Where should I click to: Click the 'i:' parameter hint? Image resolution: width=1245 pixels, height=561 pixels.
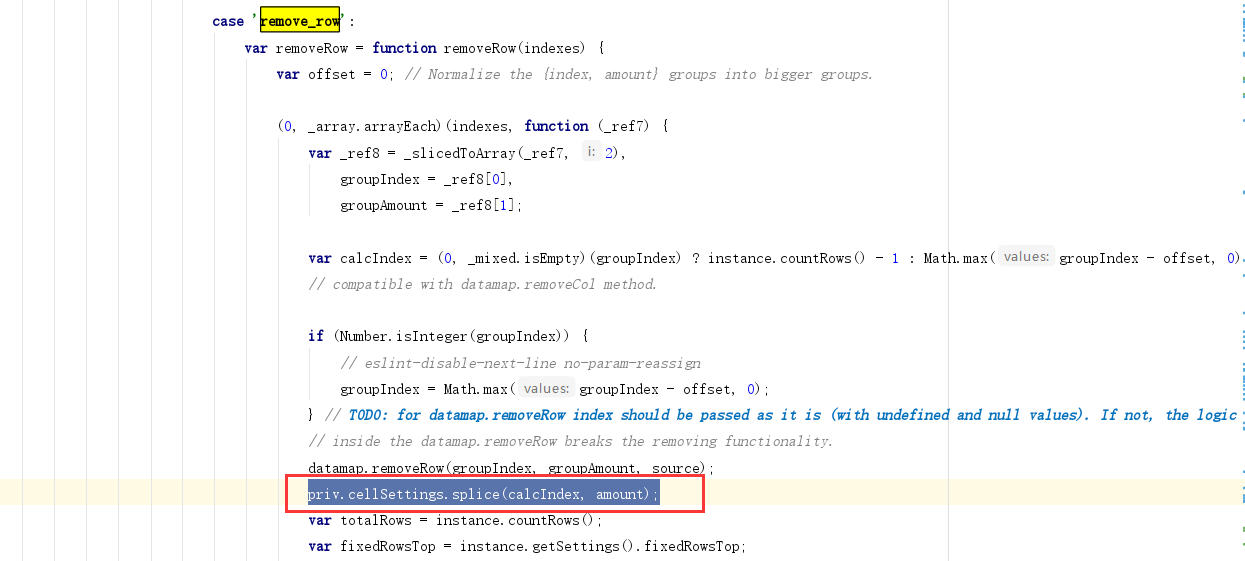click(x=590, y=152)
